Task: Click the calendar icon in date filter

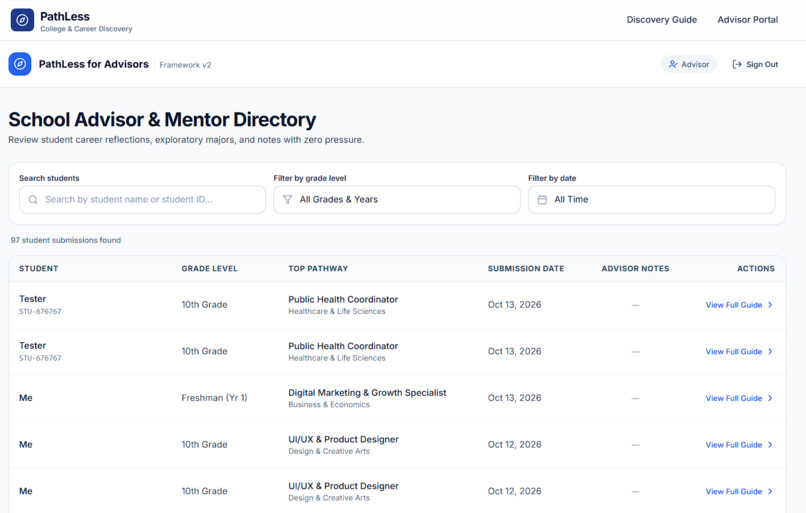Action: 542,199
